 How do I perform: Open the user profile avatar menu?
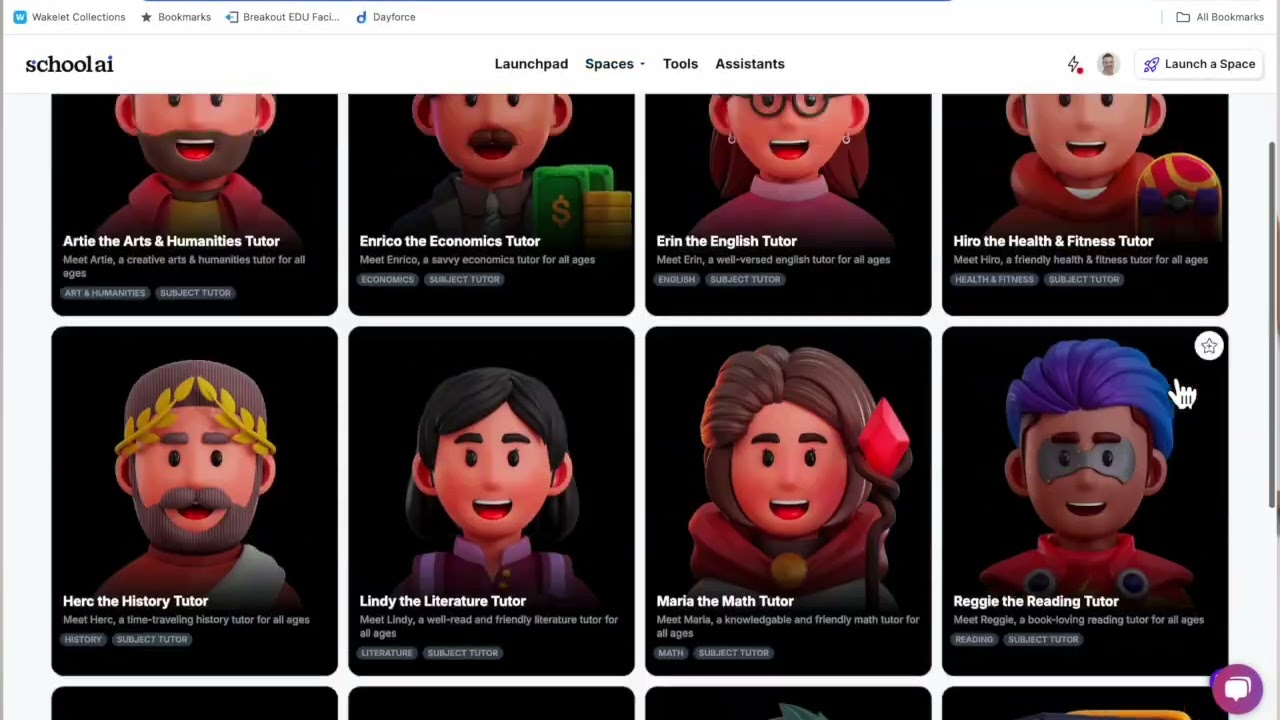click(x=1108, y=64)
